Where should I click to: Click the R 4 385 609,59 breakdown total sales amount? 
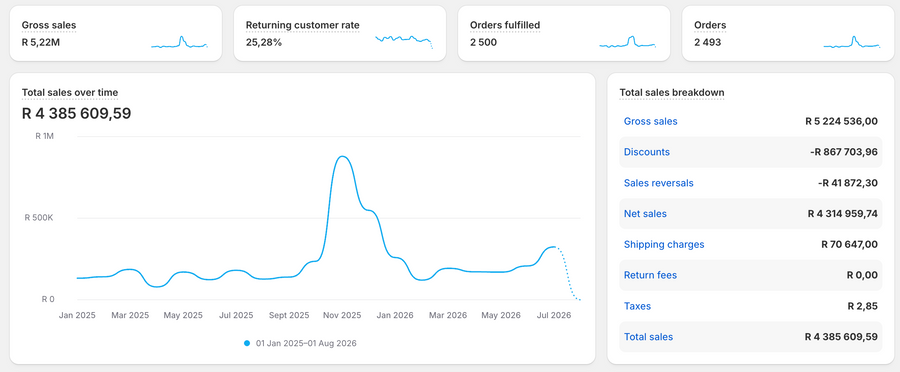[841, 337]
